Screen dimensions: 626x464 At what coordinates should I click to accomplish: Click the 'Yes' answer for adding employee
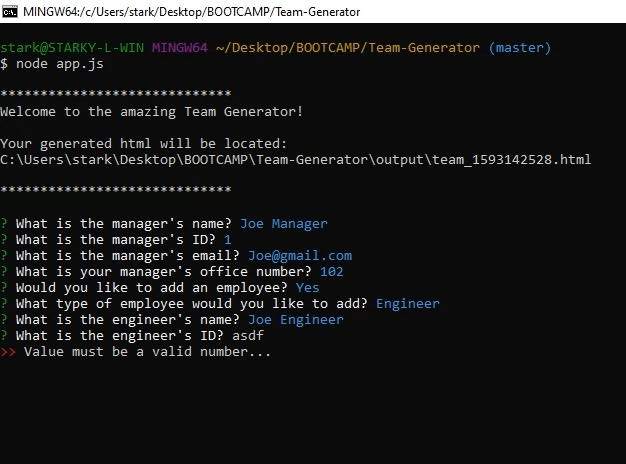pos(308,288)
